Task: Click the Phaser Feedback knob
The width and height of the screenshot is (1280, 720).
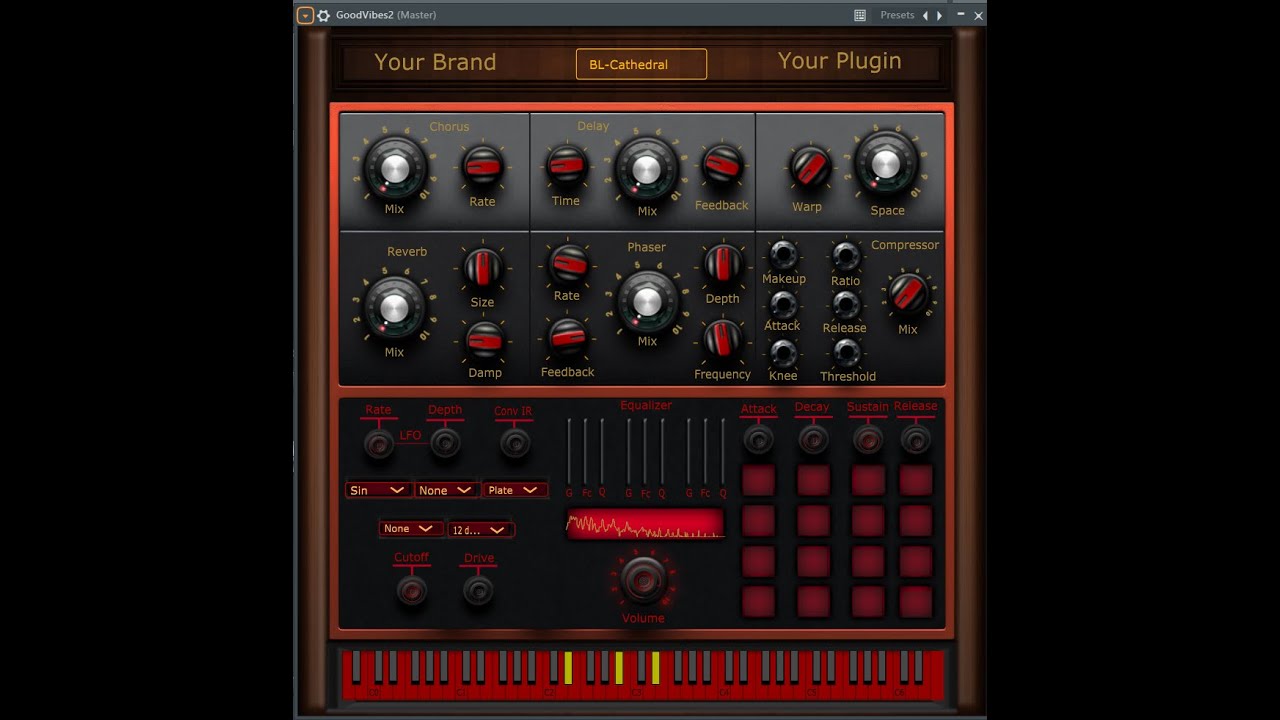Action: pyautogui.click(x=567, y=337)
